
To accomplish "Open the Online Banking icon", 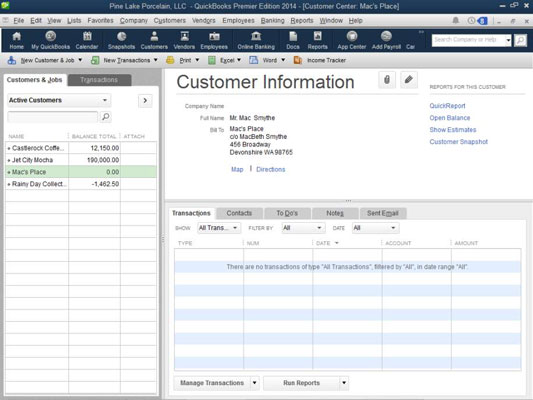I will point(256,40).
